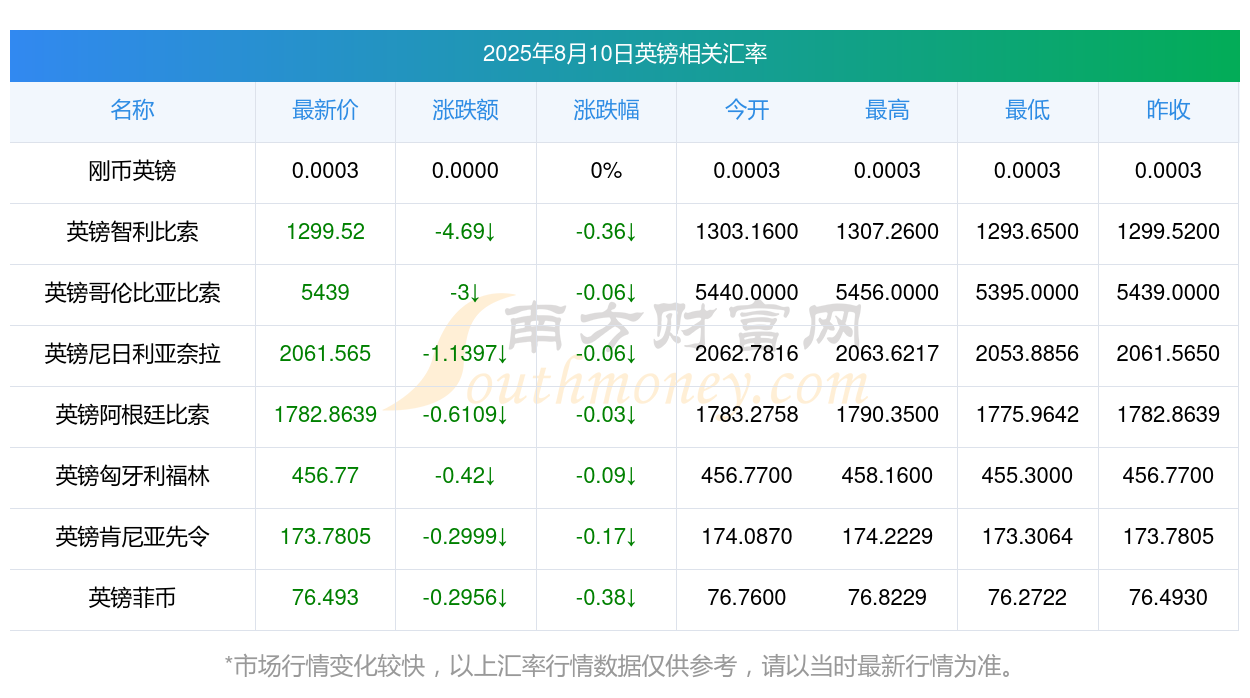Click percent change -0.03↓
1250x698 pixels.
pyautogui.click(x=606, y=415)
